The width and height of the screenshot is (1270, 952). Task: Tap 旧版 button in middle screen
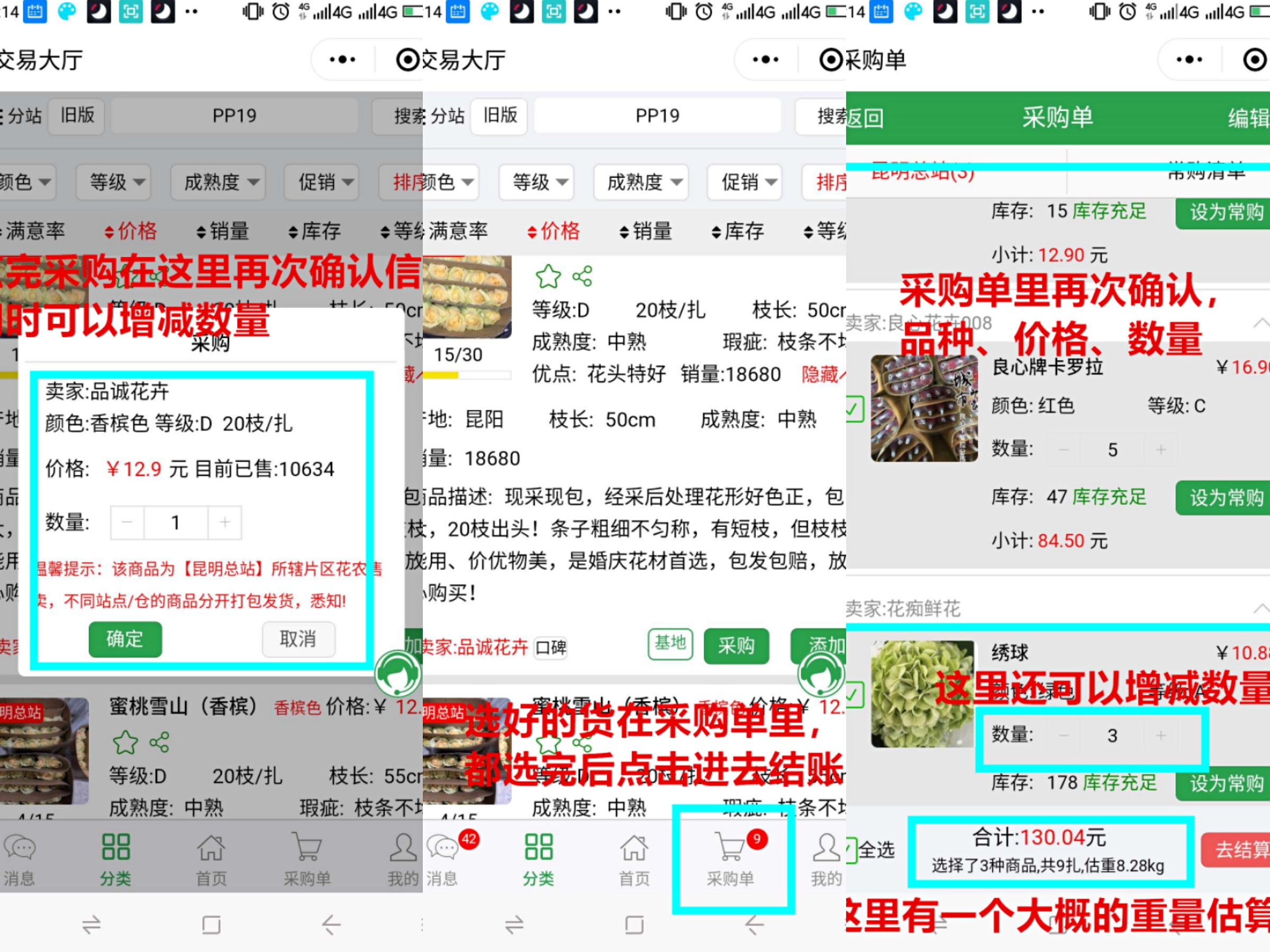pos(500,116)
